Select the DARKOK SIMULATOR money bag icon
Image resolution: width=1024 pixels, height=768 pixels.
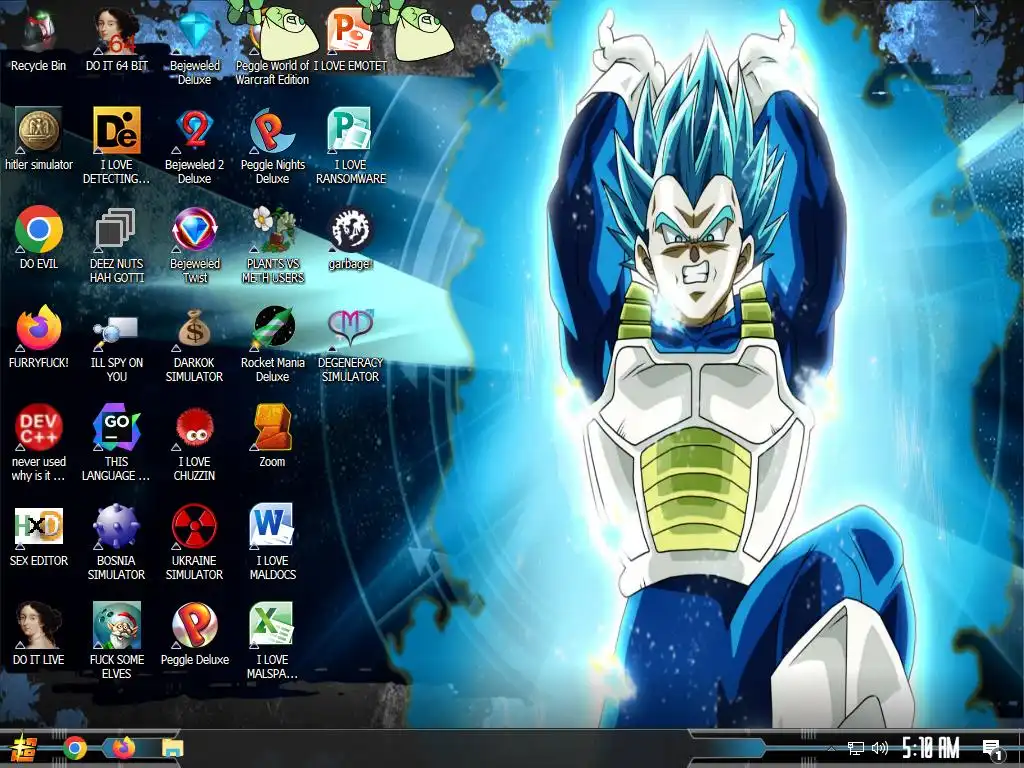click(195, 328)
